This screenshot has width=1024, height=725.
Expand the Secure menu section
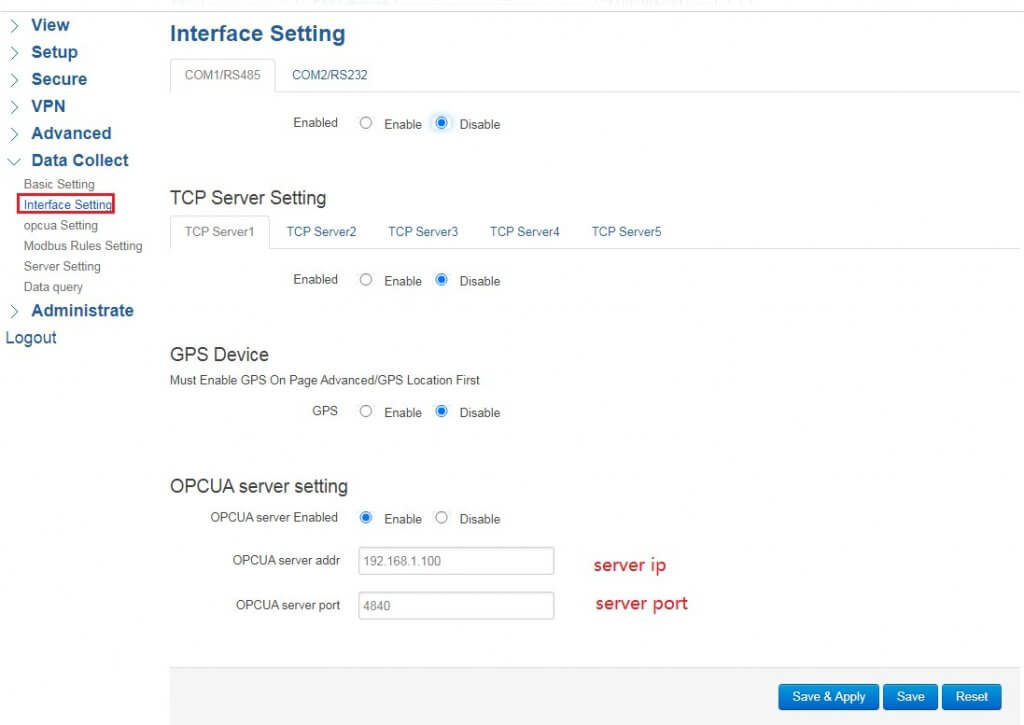coord(58,79)
